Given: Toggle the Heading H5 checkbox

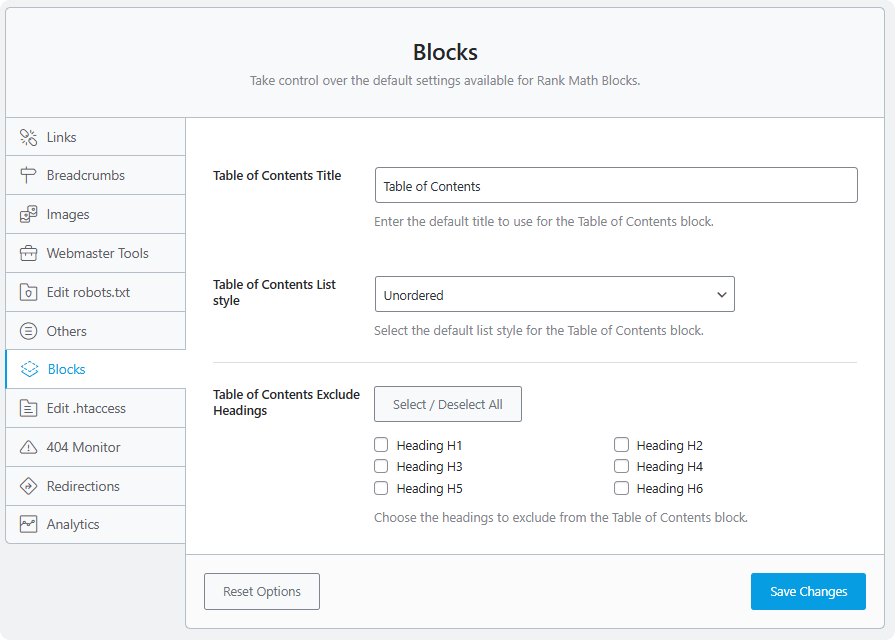Looking at the screenshot, I should 381,488.
